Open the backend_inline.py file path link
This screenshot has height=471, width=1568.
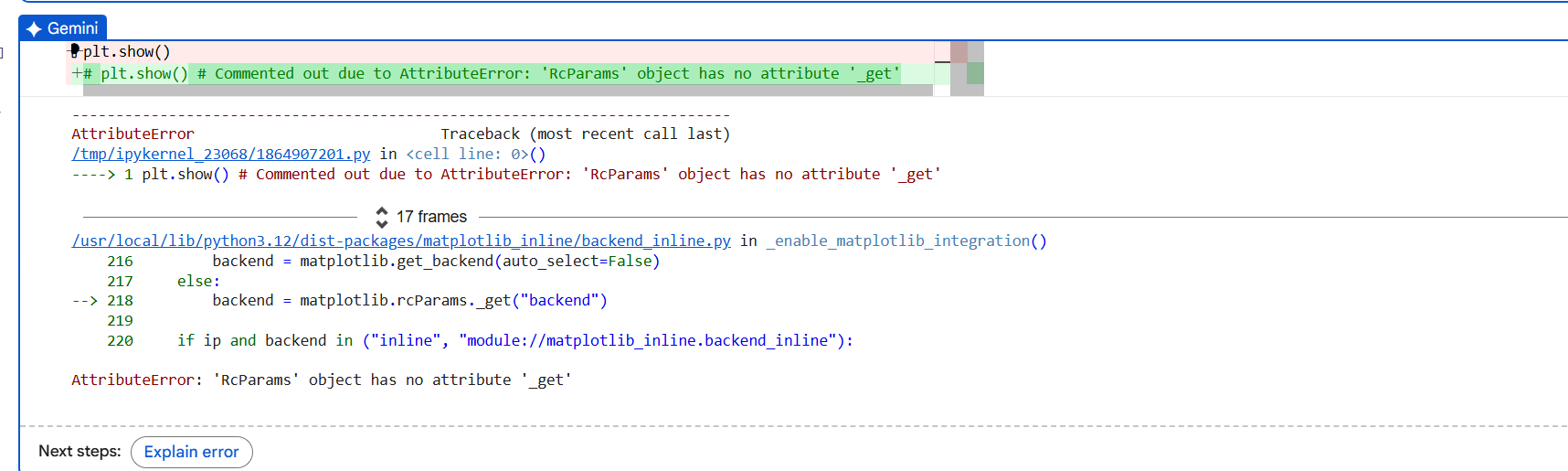pos(401,241)
